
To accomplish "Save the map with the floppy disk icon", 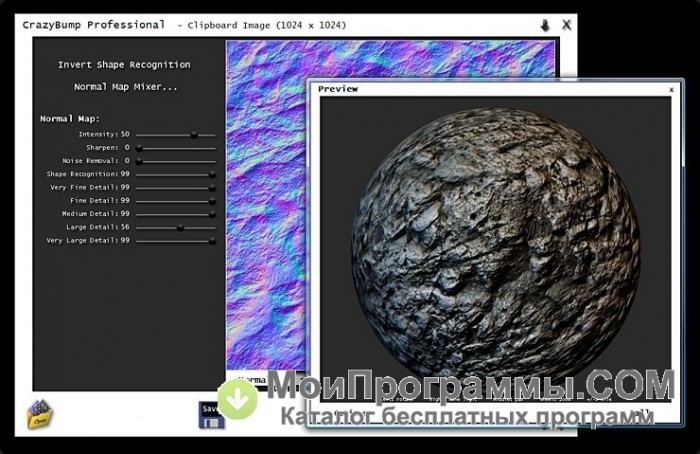I will coord(212,415).
